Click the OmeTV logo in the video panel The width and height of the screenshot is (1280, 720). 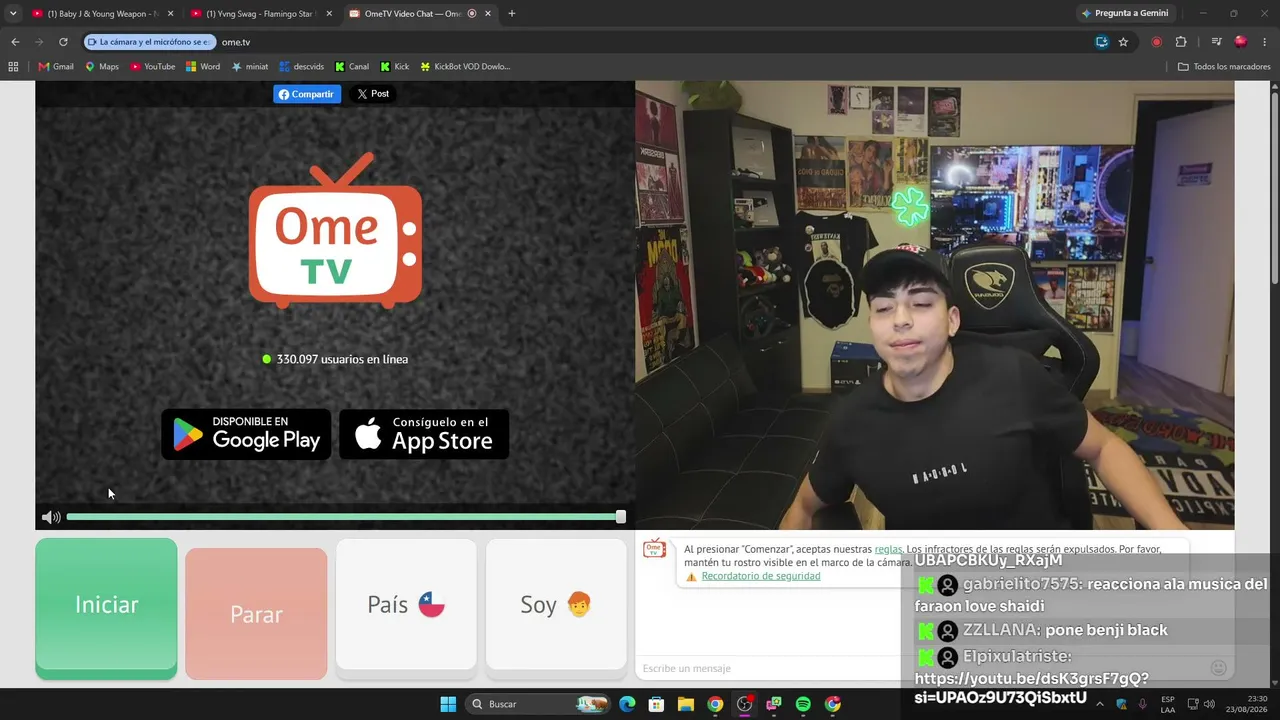335,229
